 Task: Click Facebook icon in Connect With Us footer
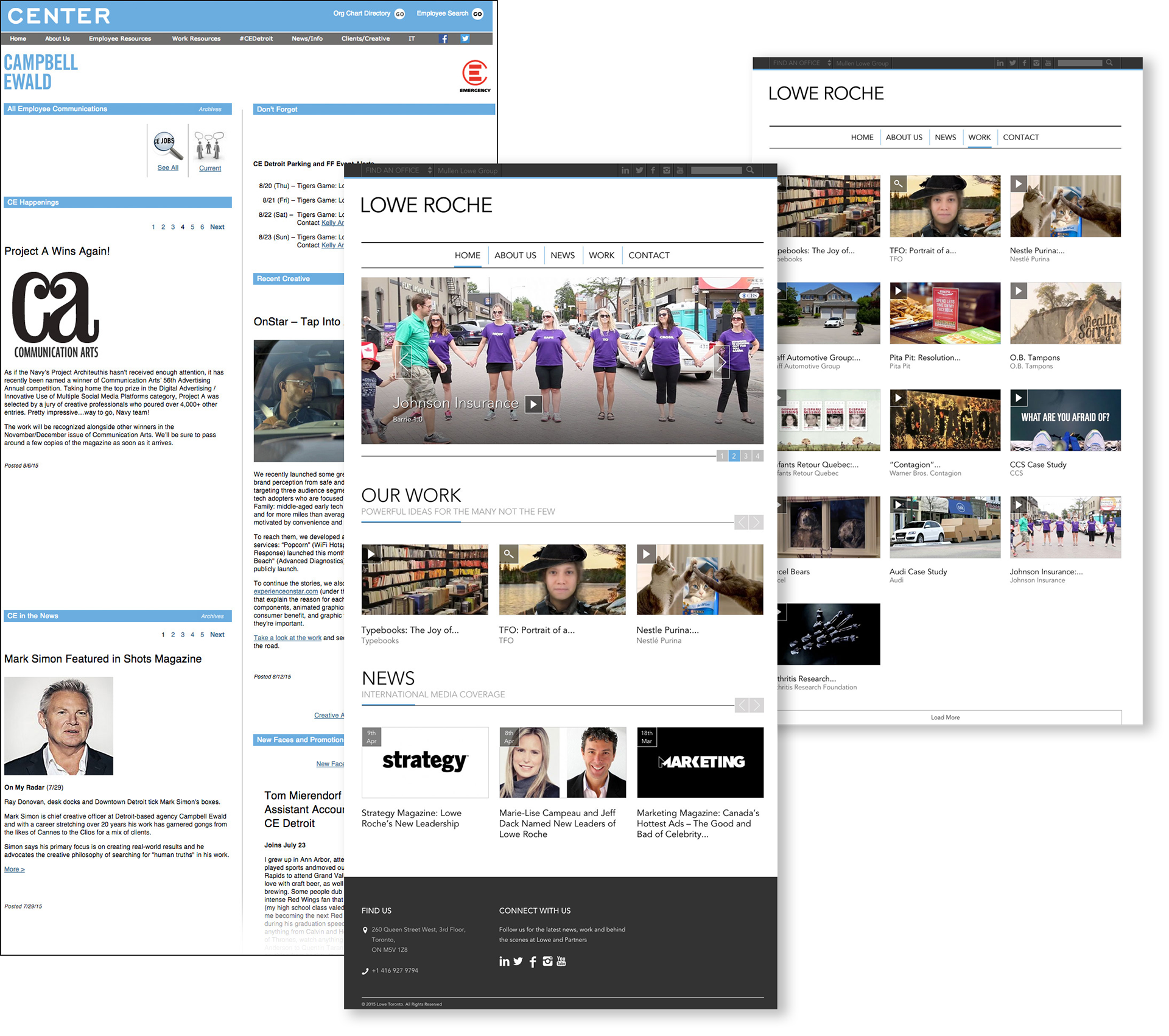pyautogui.click(x=533, y=962)
